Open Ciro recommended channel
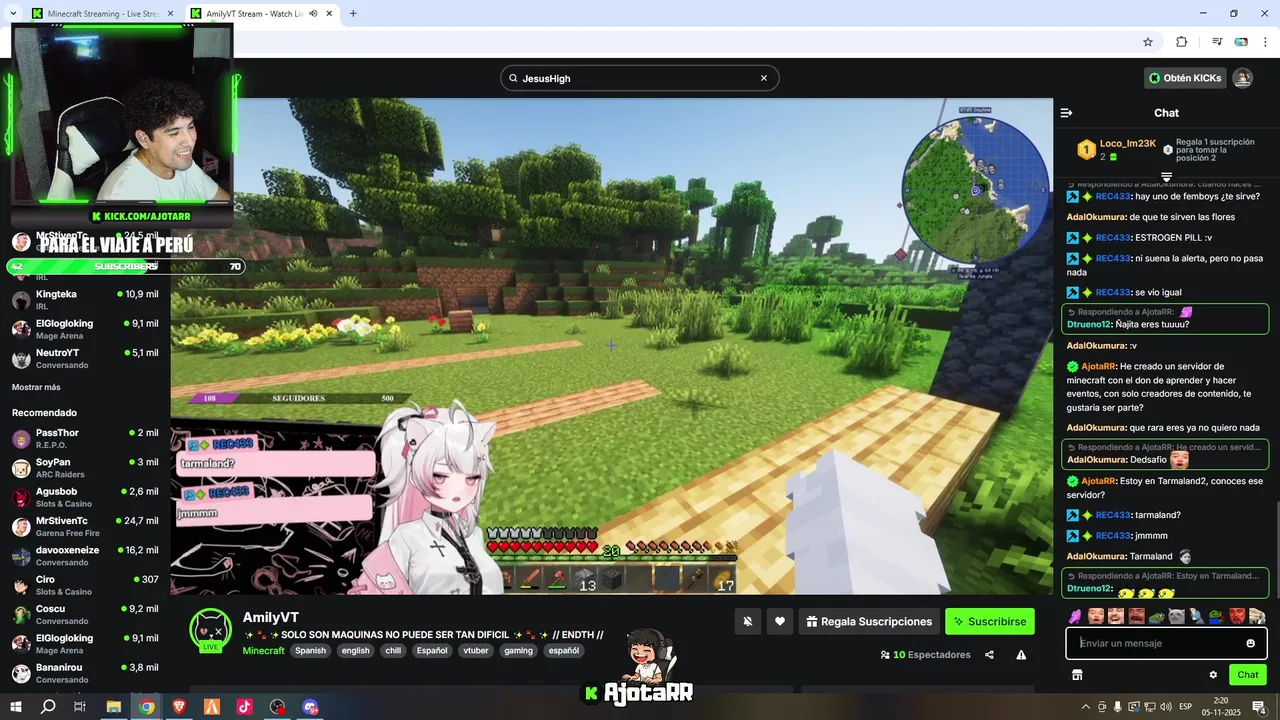This screenshot has height=720, width=1280. click(84, 585)
